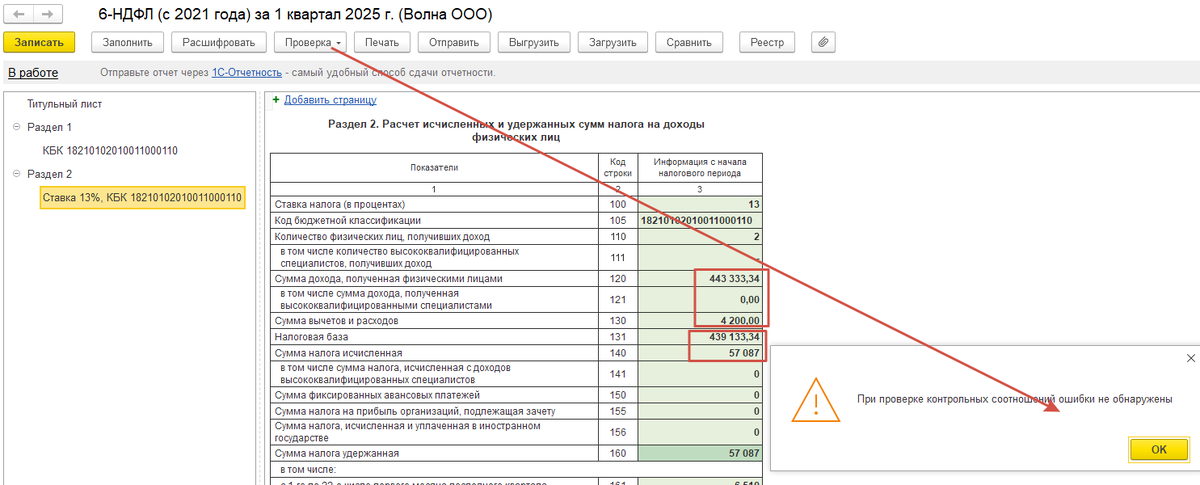The width and height of the screenshot is (1200, 485).
Task: Click the Показатели column header
Action: point(434,167)
